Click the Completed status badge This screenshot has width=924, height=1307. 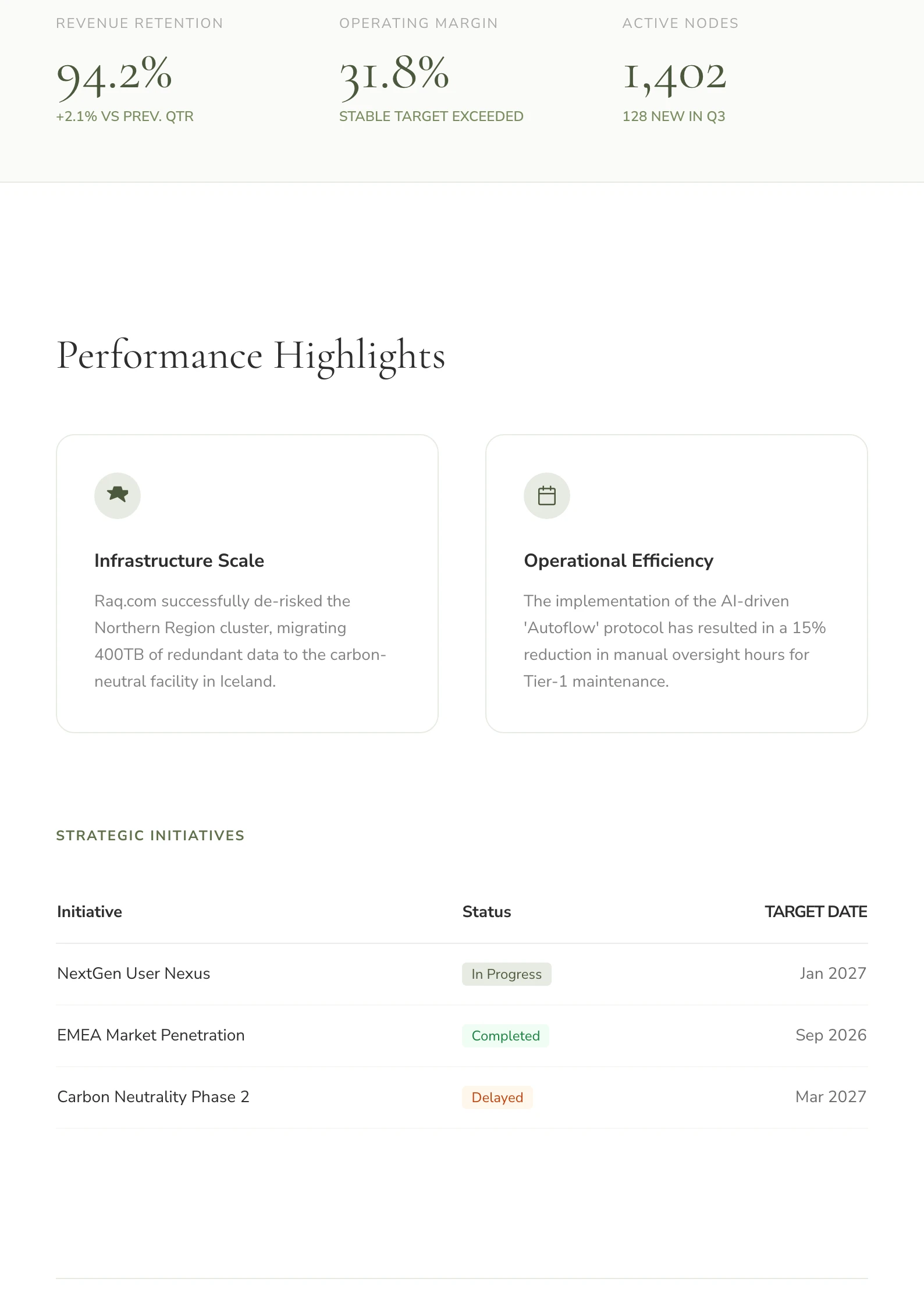tap(505, 1036)
